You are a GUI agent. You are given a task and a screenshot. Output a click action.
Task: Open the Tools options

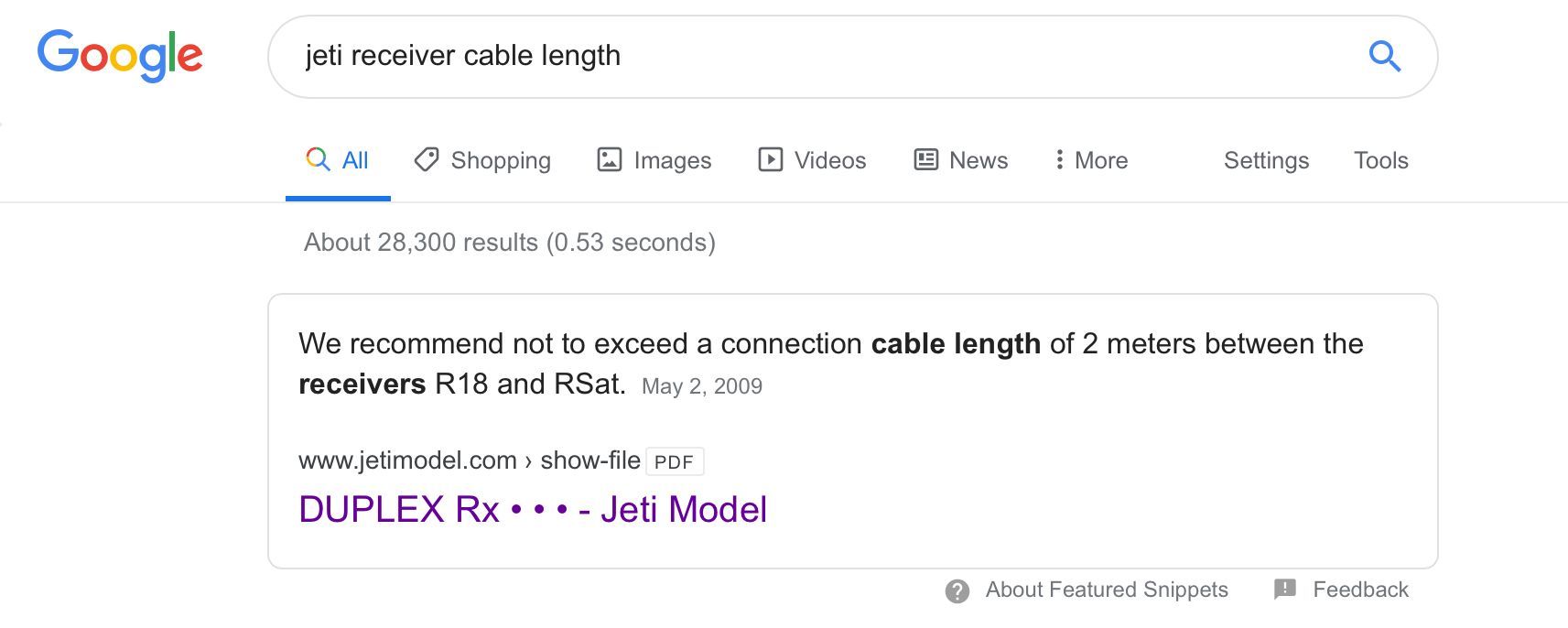[x=1380, y=160]
